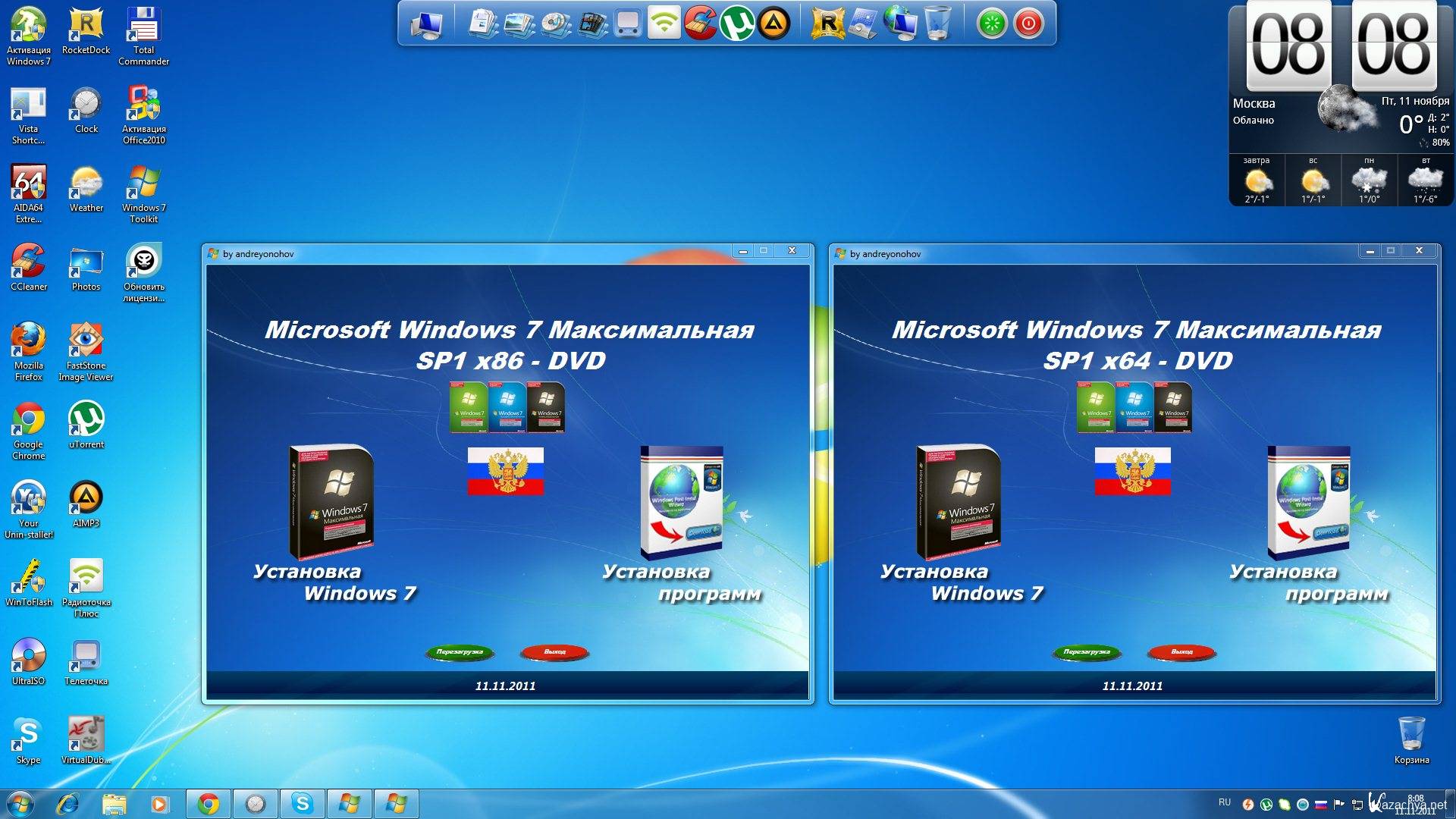Click Установка Windows 7 in the x86 window

click(334, 523)
